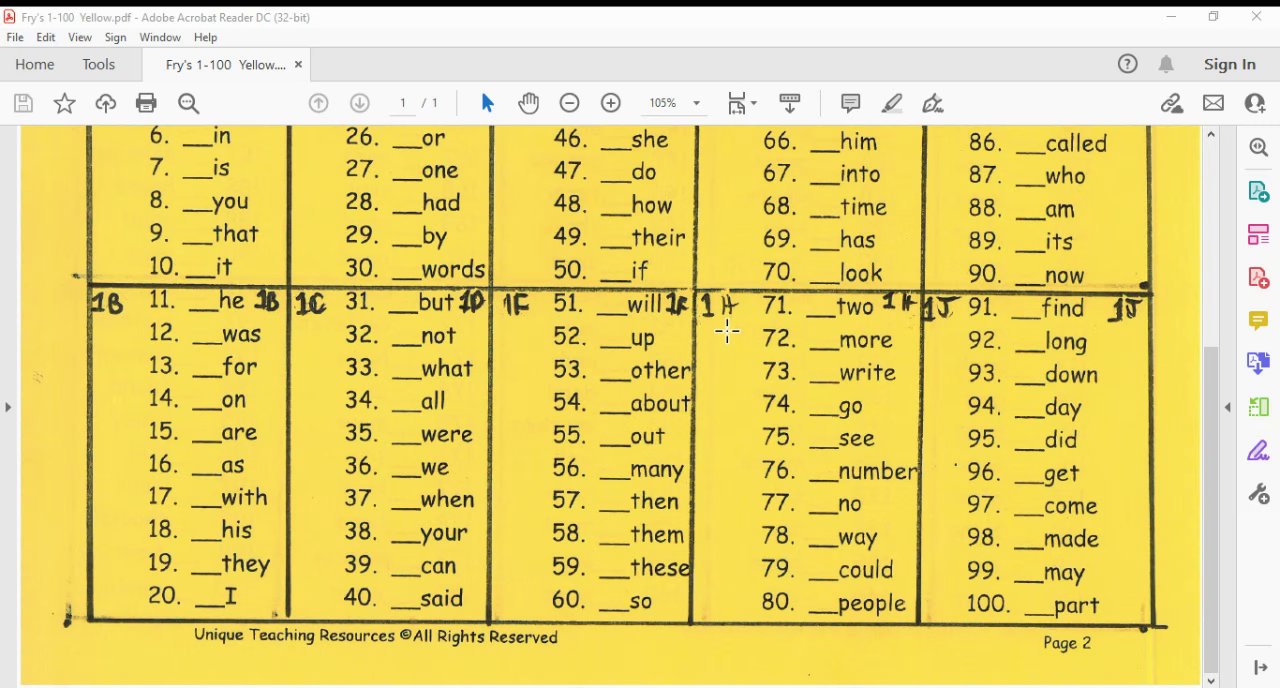Click the share with others icon

pos(1254,103)
